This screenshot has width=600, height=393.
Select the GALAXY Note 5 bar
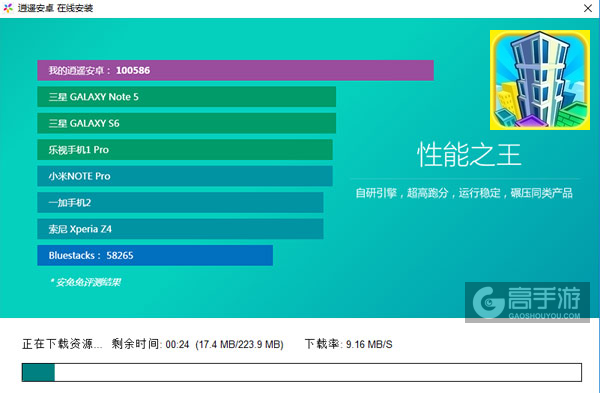[x=186, y=97]
